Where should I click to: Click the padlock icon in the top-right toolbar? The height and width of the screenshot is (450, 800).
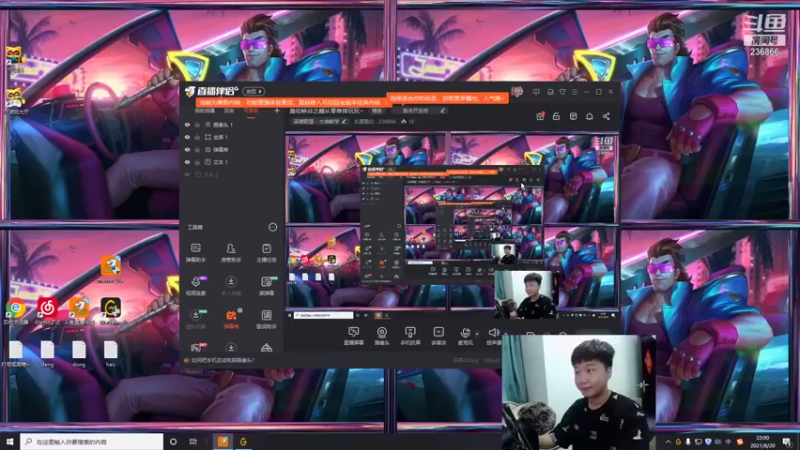[556, 116]
